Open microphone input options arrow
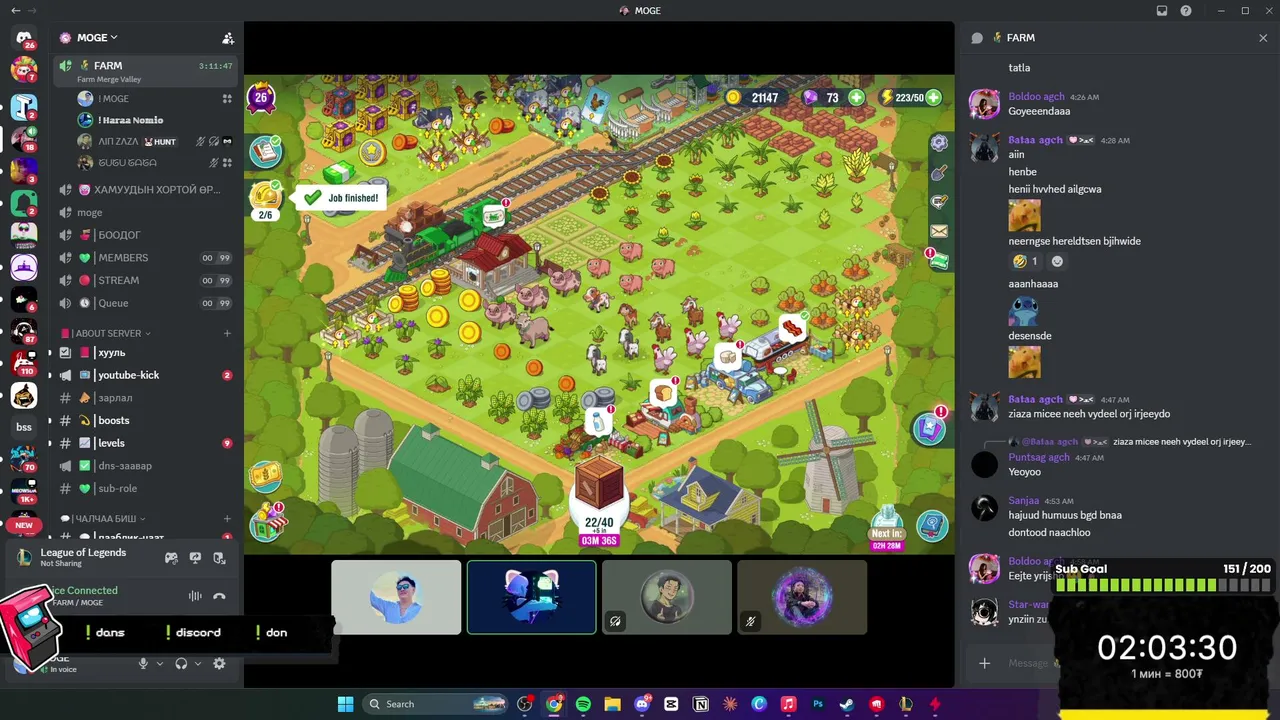The height and width of the screenshot is (720, 1280). click(x=159, y=664)
